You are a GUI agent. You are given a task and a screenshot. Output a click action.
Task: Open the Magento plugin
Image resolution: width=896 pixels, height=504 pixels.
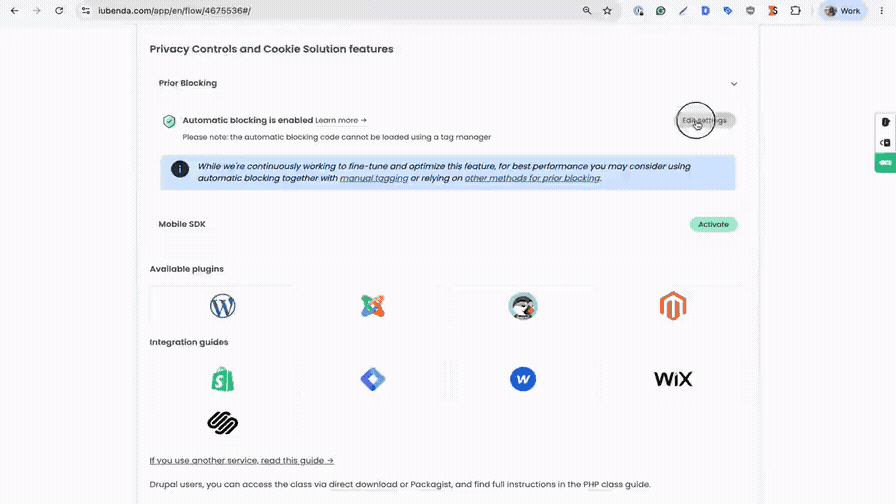tap(673, 306)
